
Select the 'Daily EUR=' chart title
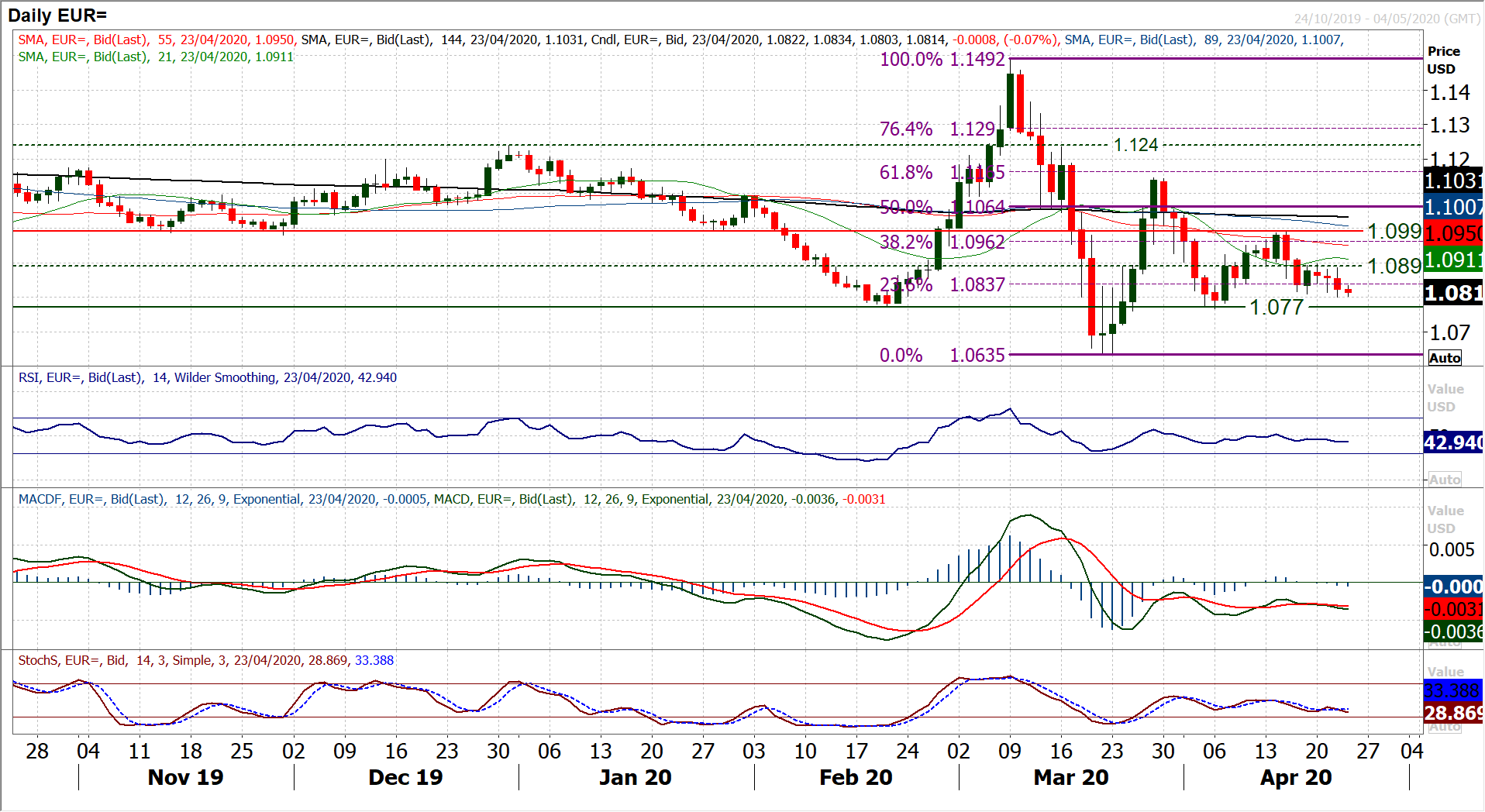click(57, 15)
